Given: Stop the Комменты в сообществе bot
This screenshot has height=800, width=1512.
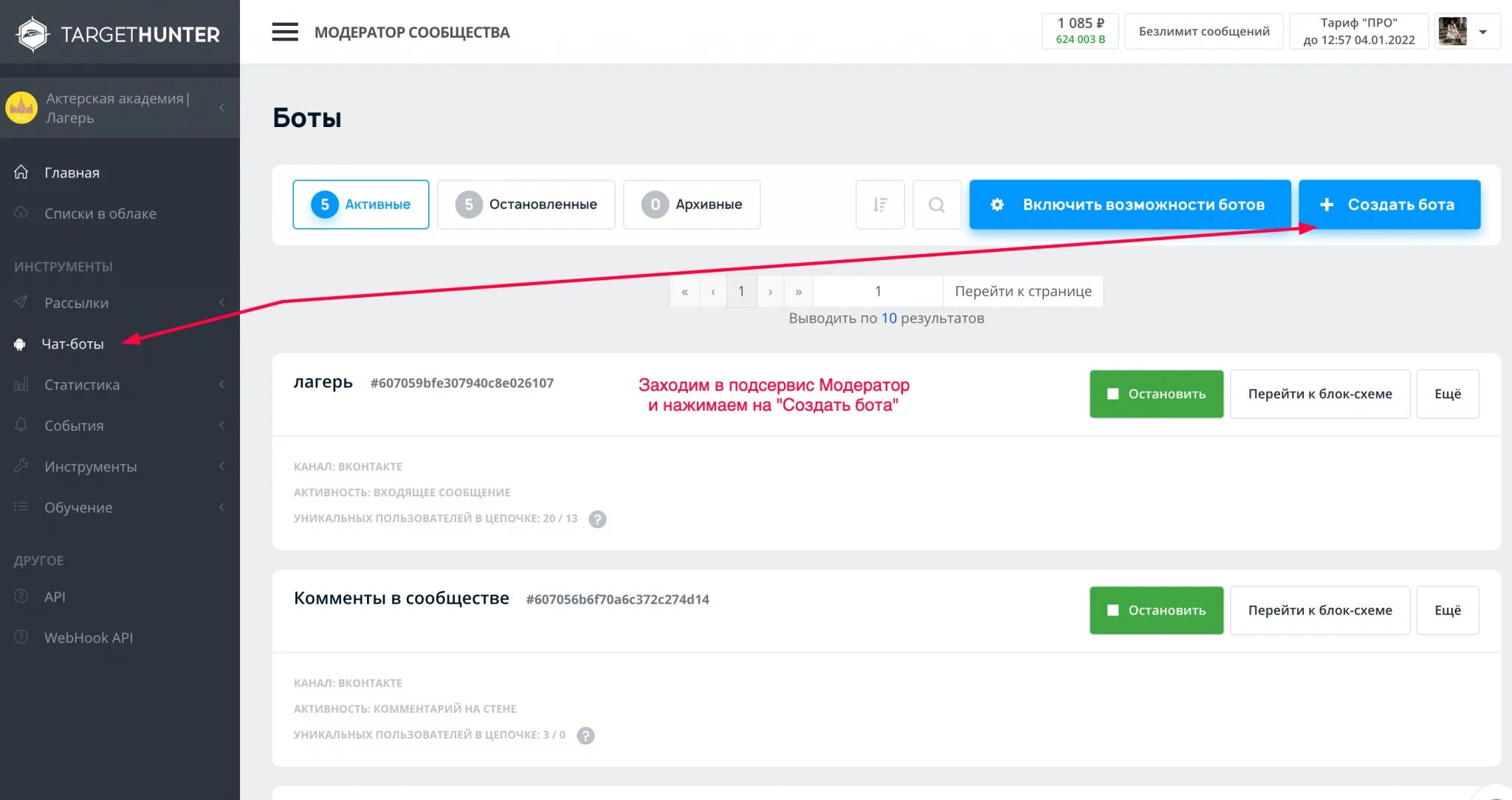Looking at the screenshot, I should click(1155, 610).
